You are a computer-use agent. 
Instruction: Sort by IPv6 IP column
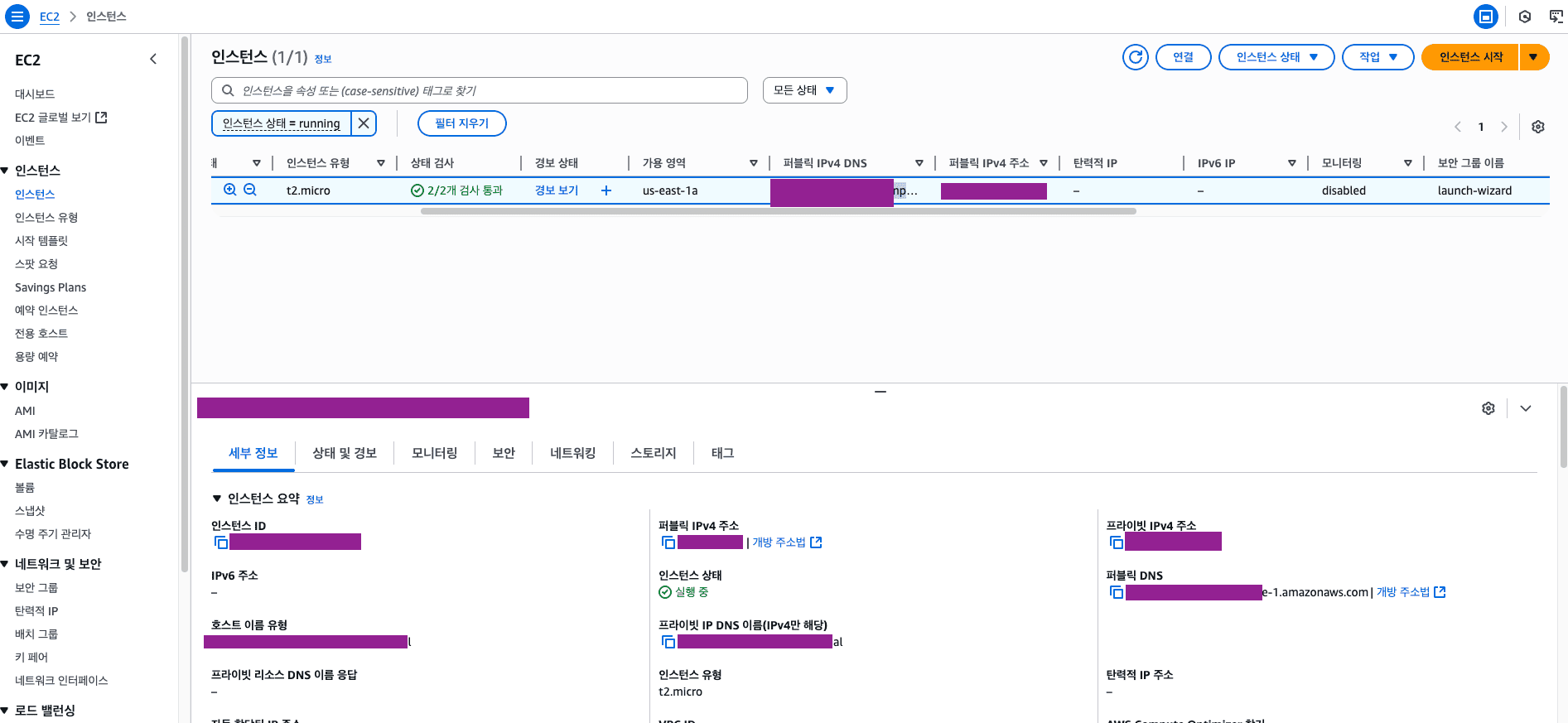click(1292, 163)
